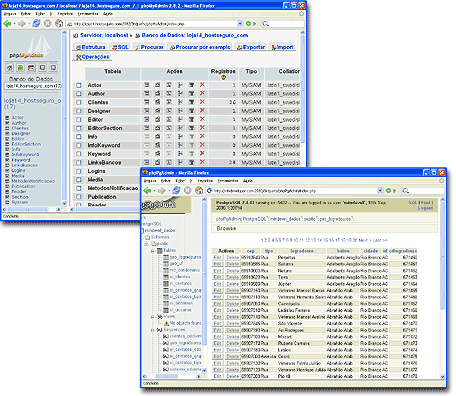Screen dimensions: 456x396
Task: Click Reload icon in phpMyAdmin Firefox window
Action: point(36,23)
